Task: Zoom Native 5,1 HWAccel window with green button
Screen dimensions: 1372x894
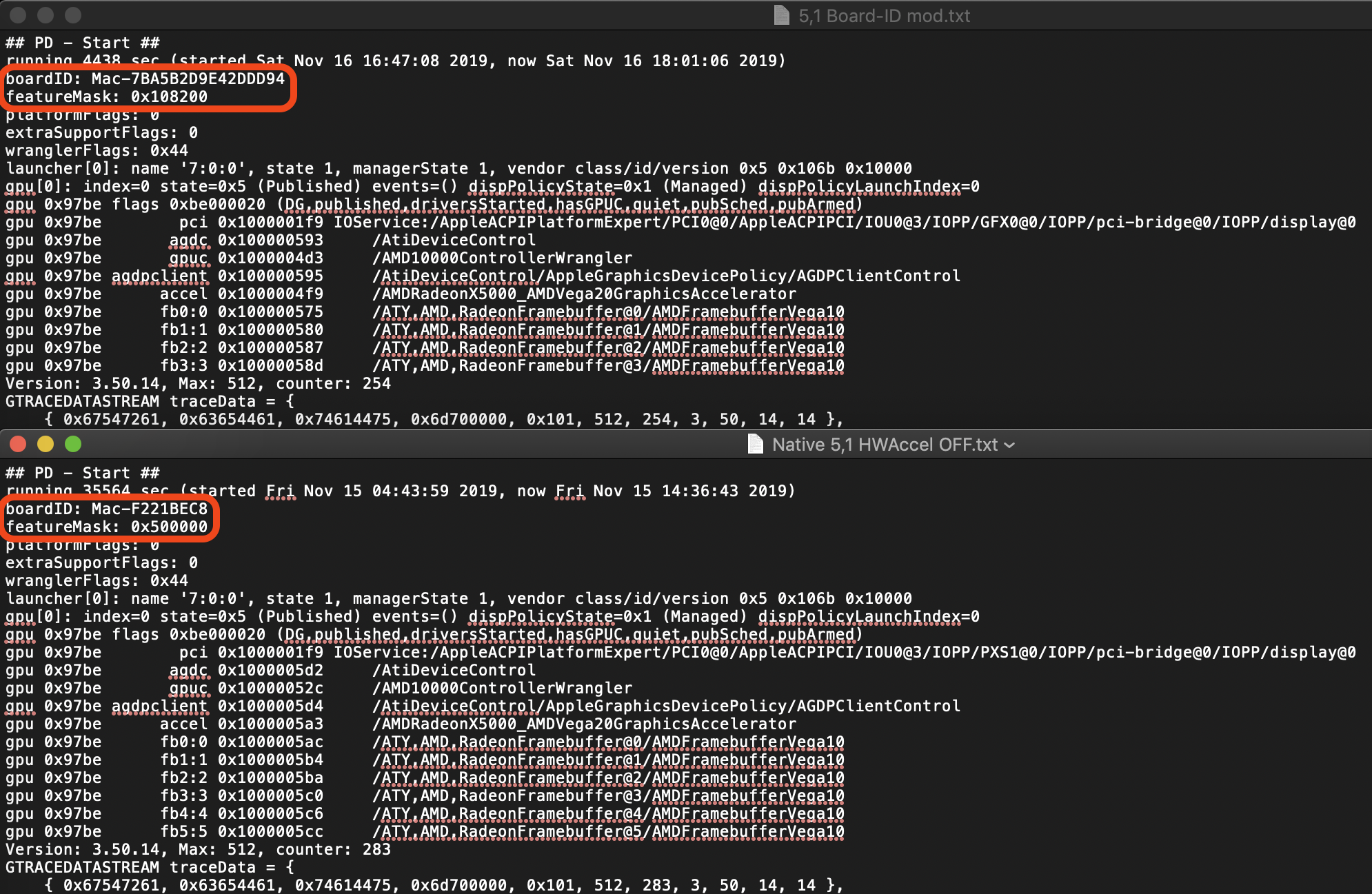Action: (73, 444)
